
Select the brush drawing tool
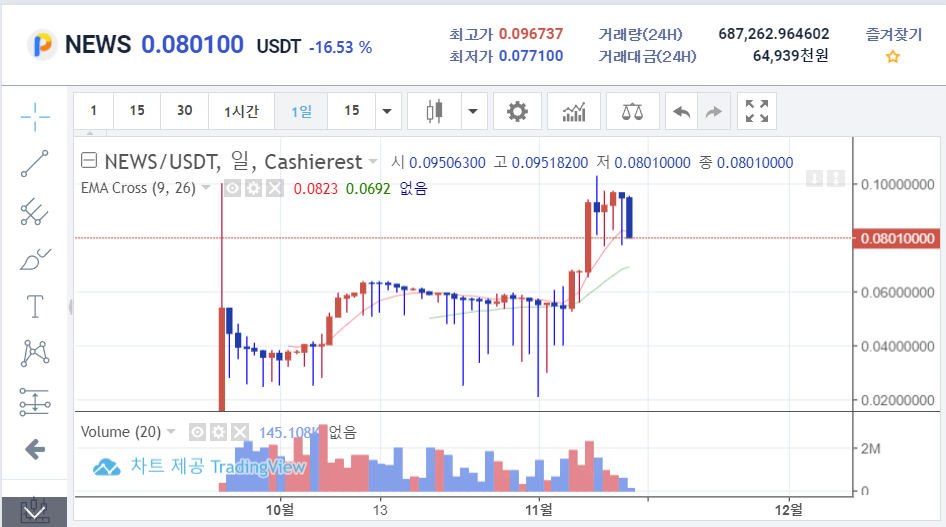[35, 259]
